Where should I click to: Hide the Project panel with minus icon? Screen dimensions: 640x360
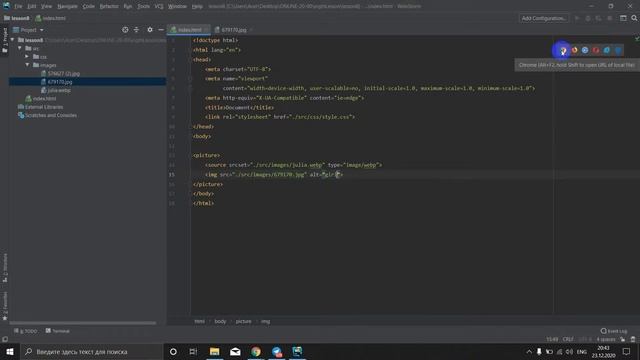[161, 30]
